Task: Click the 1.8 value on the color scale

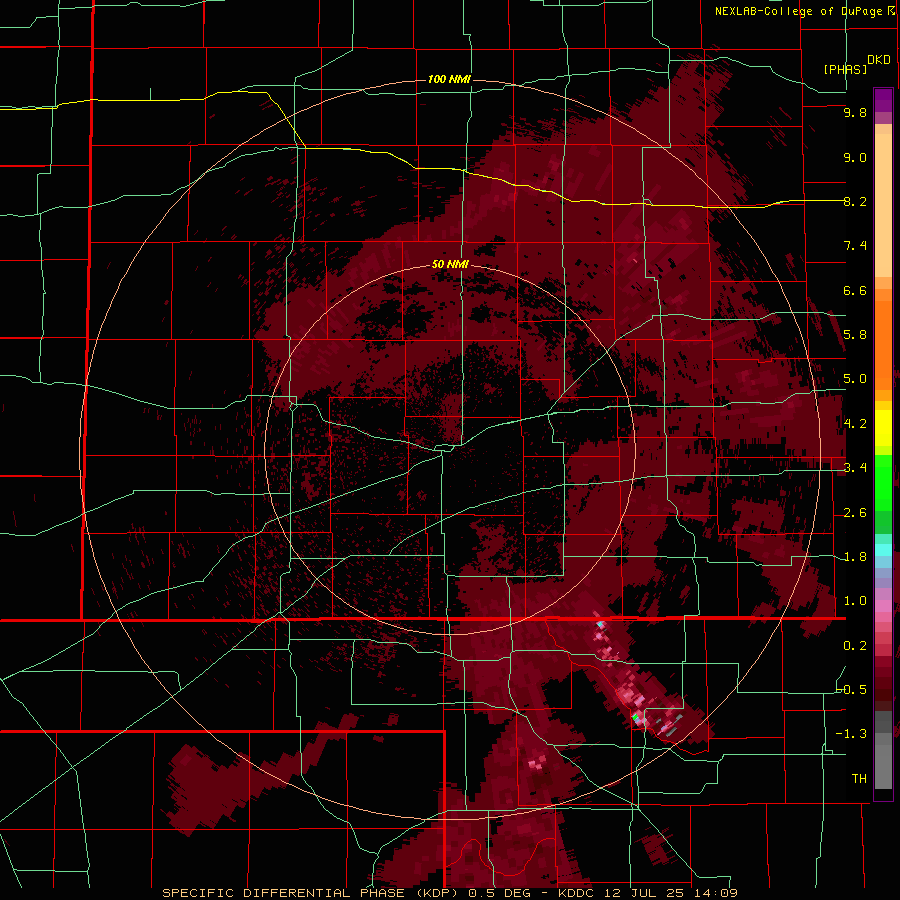Action: pos(855,557)
